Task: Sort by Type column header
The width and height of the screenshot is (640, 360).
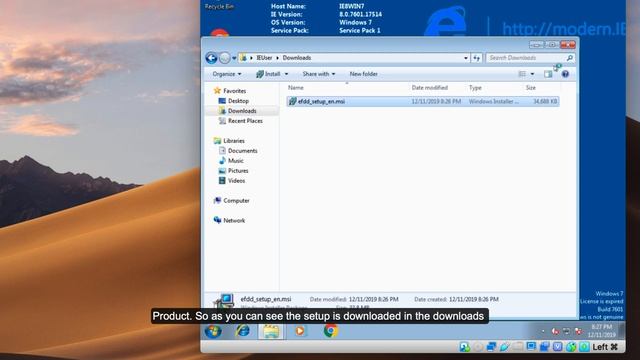Action: tap(475, 88)
